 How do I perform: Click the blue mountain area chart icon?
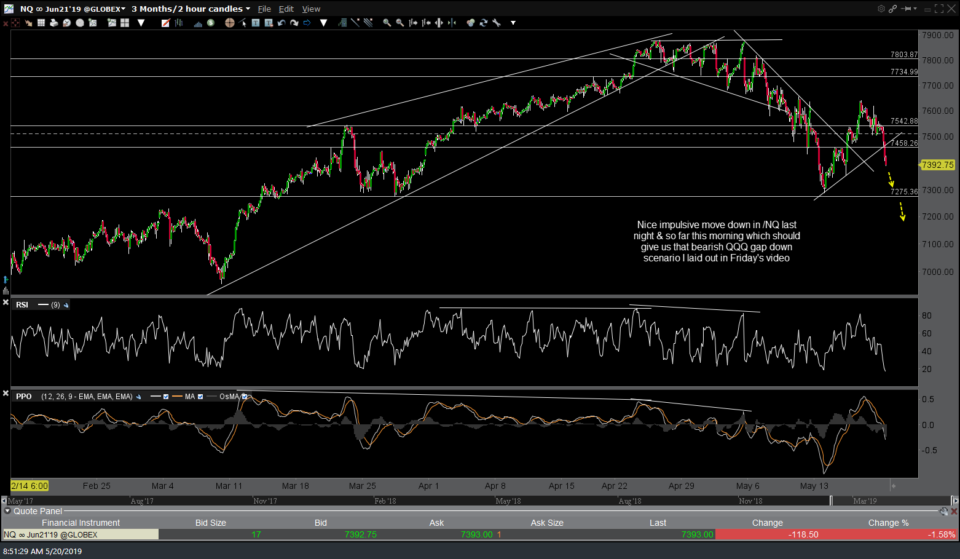point(198,23)
